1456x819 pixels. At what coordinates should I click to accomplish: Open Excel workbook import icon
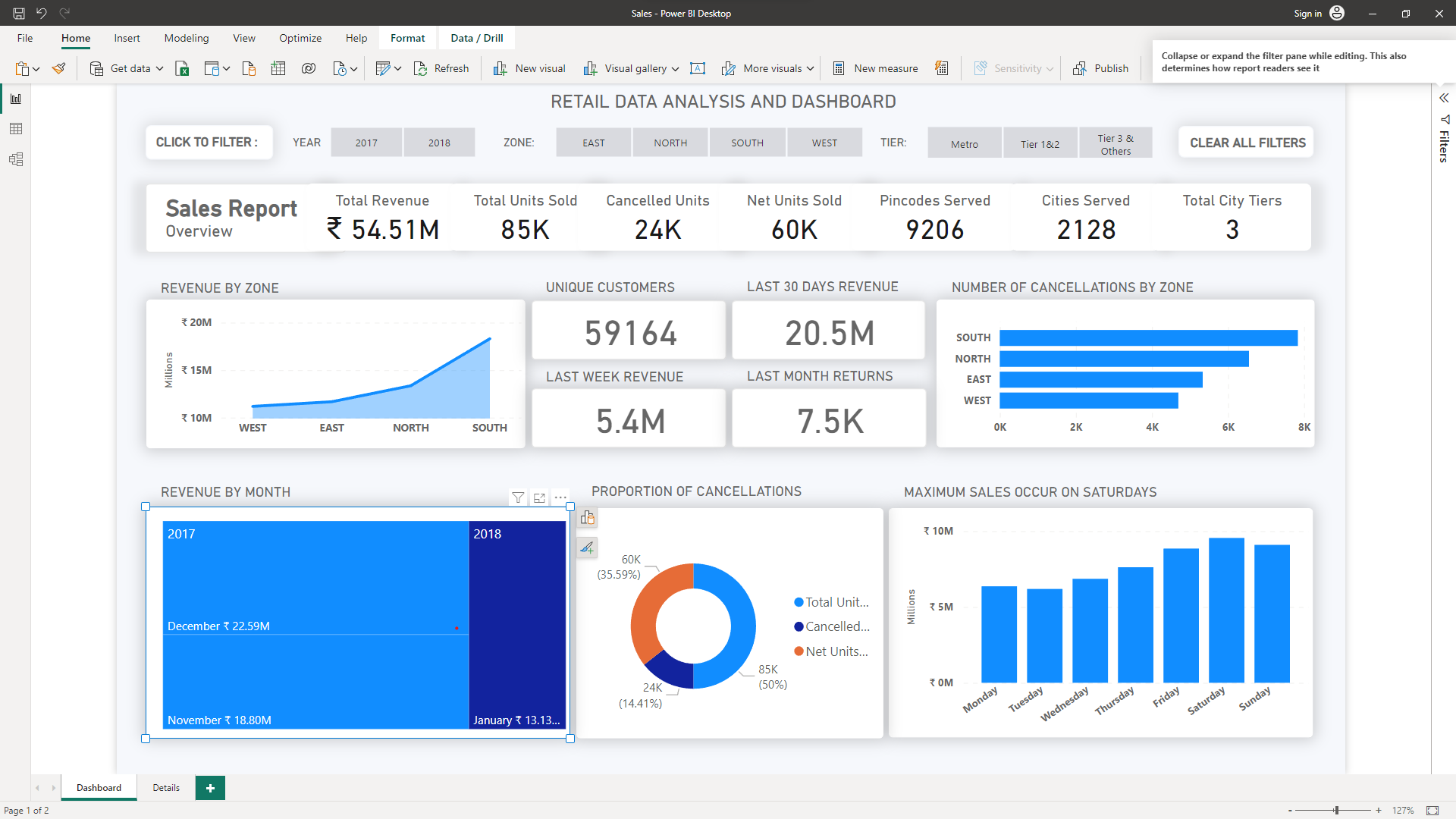click(x=182, y=68)
